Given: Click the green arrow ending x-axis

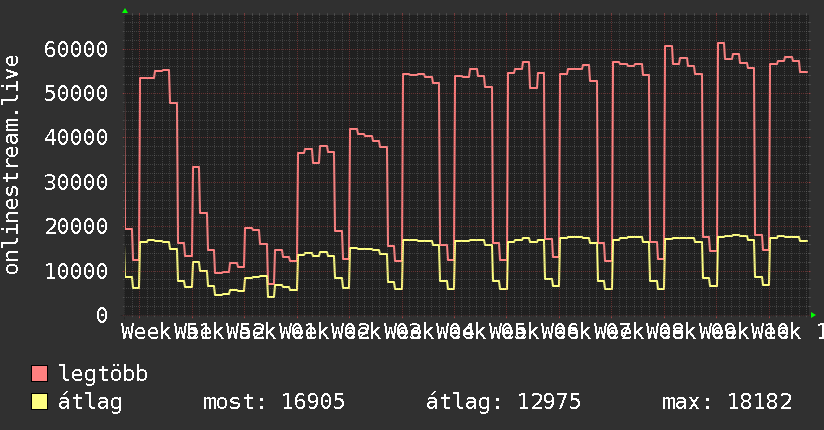Looking at the screenshot, I should 813,315.
